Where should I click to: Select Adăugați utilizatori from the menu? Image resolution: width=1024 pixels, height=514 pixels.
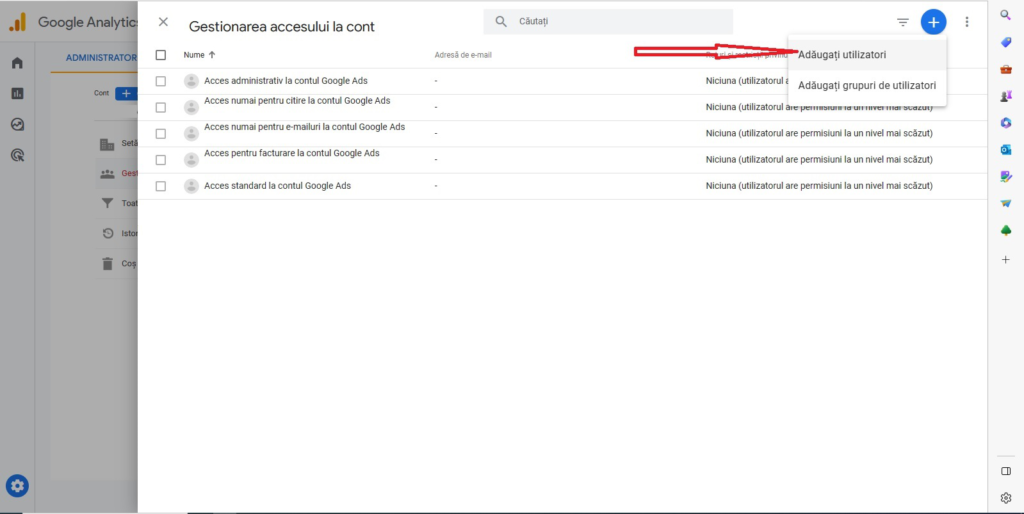point(867,55)
